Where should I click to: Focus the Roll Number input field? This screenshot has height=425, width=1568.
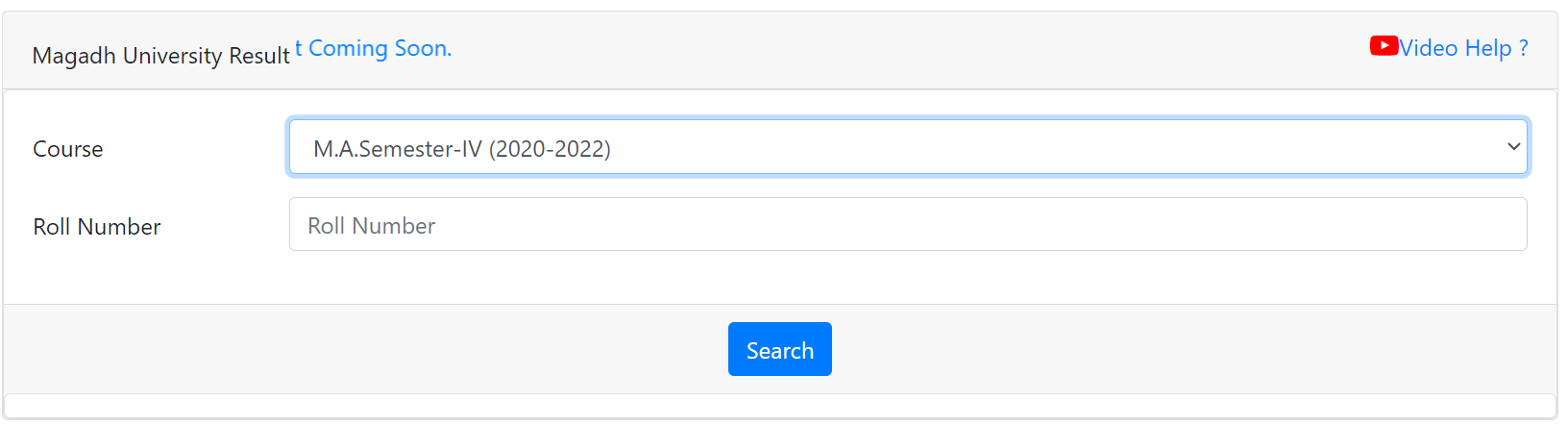point(907,225)
